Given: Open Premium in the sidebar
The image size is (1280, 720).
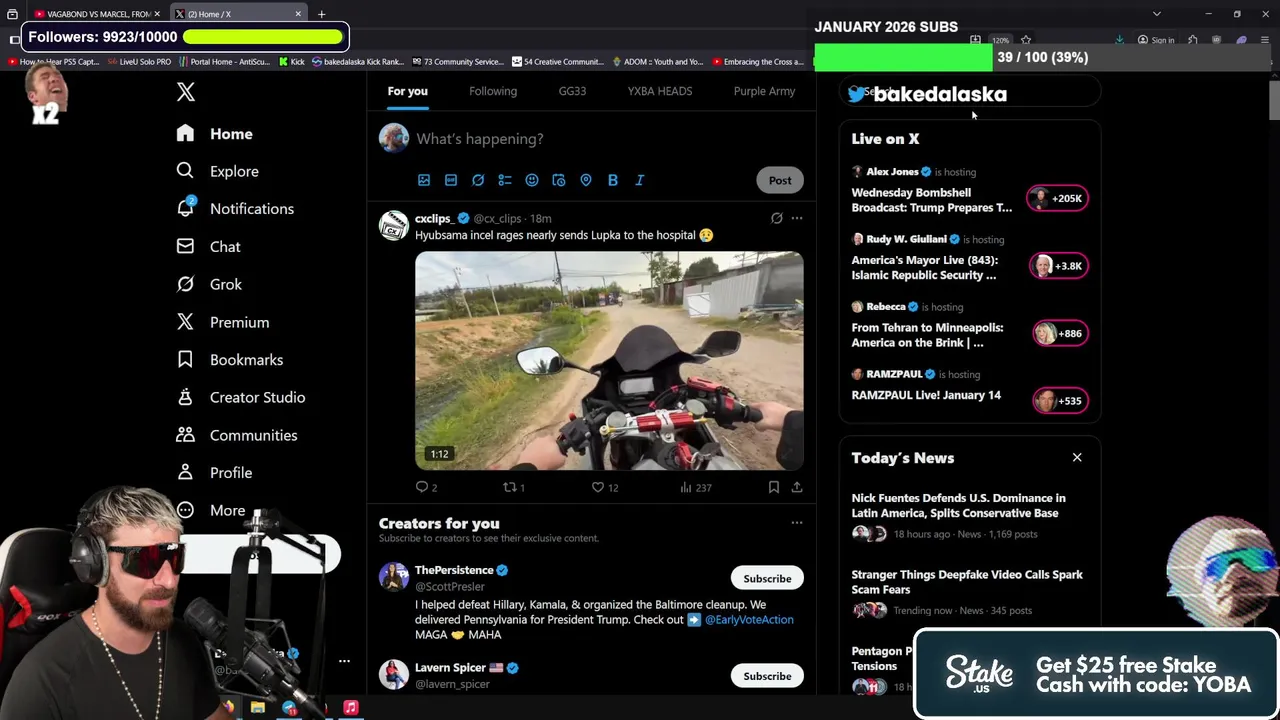Looking at the screenshot, I should 222,322.
